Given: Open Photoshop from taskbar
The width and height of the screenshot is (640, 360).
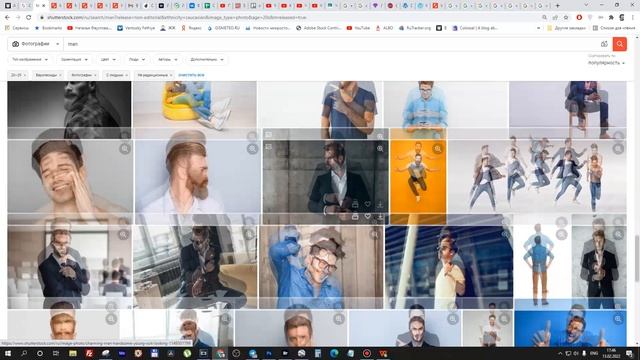Looking at the screenshot, I should 269,353.
